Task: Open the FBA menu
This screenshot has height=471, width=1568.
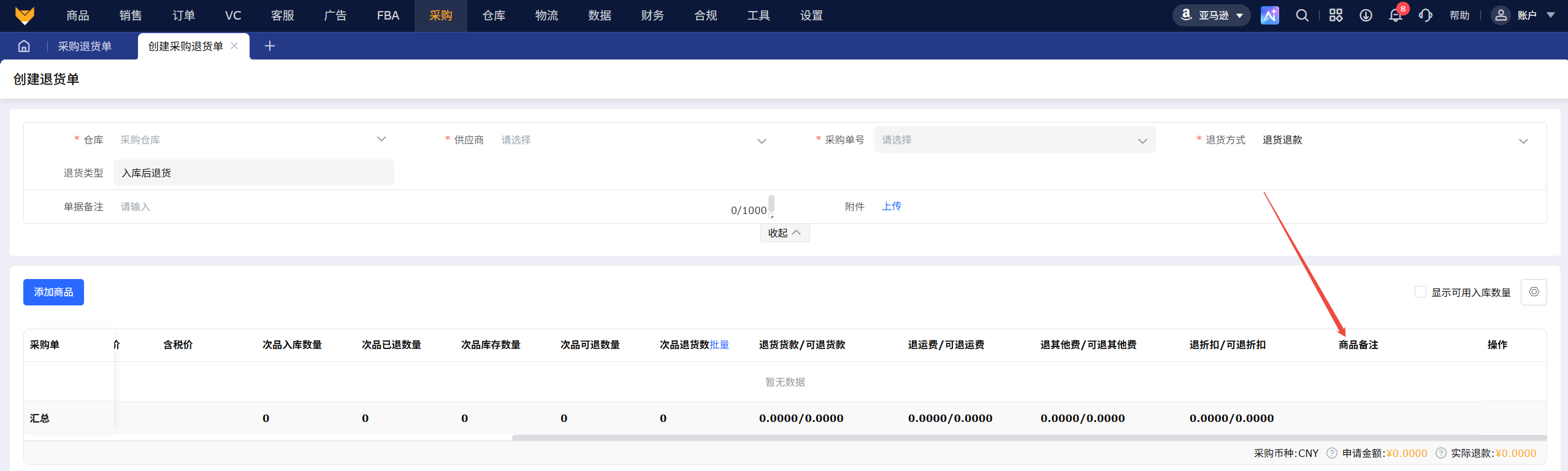Action: pyautogui.click(x=388, y=15)
